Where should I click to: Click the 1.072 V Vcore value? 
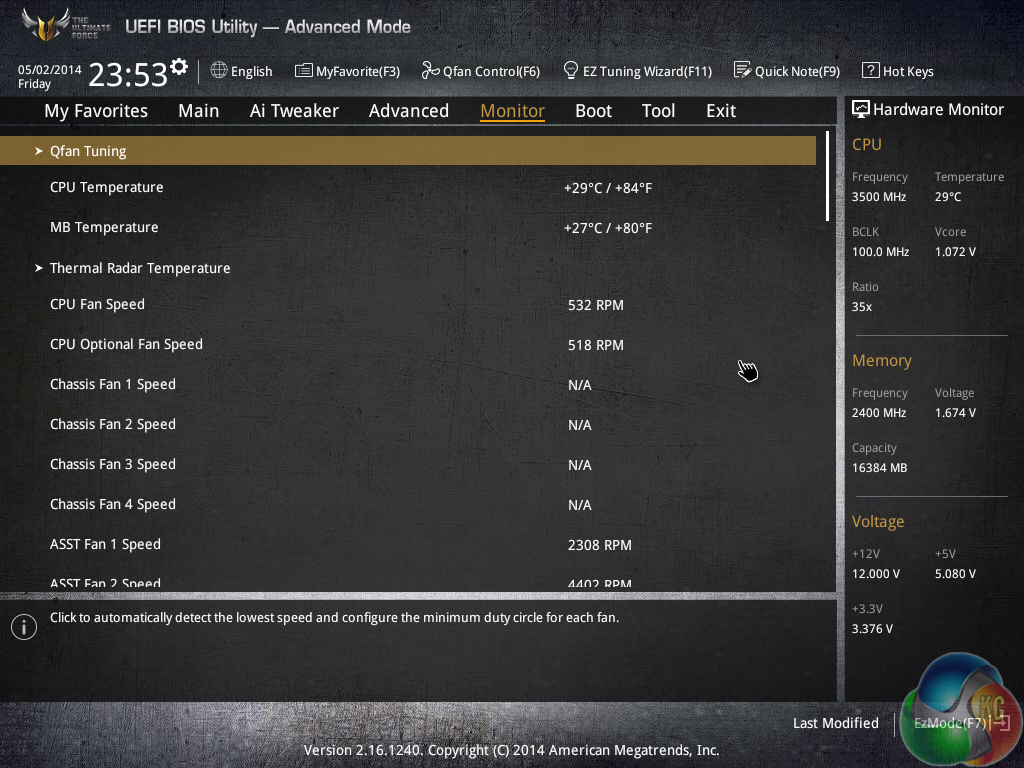955,251
